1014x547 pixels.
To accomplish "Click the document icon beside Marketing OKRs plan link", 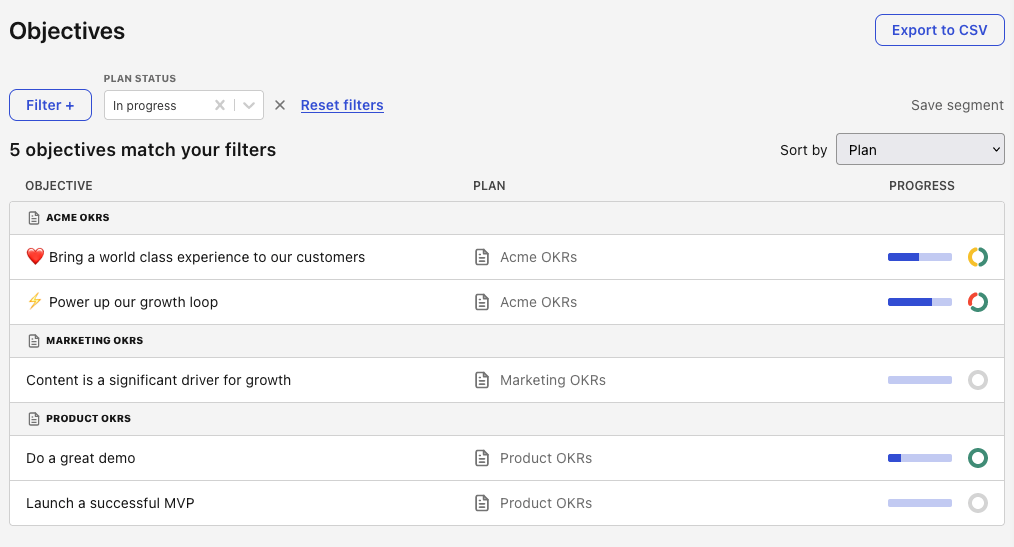I will 482,380.
